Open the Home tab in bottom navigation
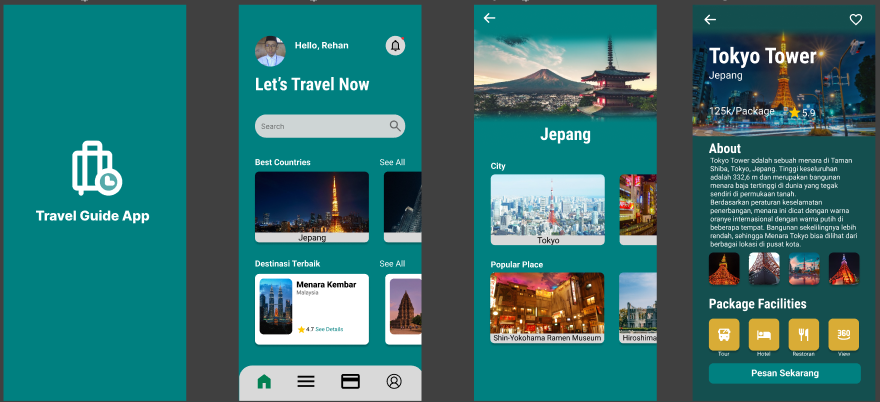Image resolution: width=880 pixels, height=402 pixels. 264,381
